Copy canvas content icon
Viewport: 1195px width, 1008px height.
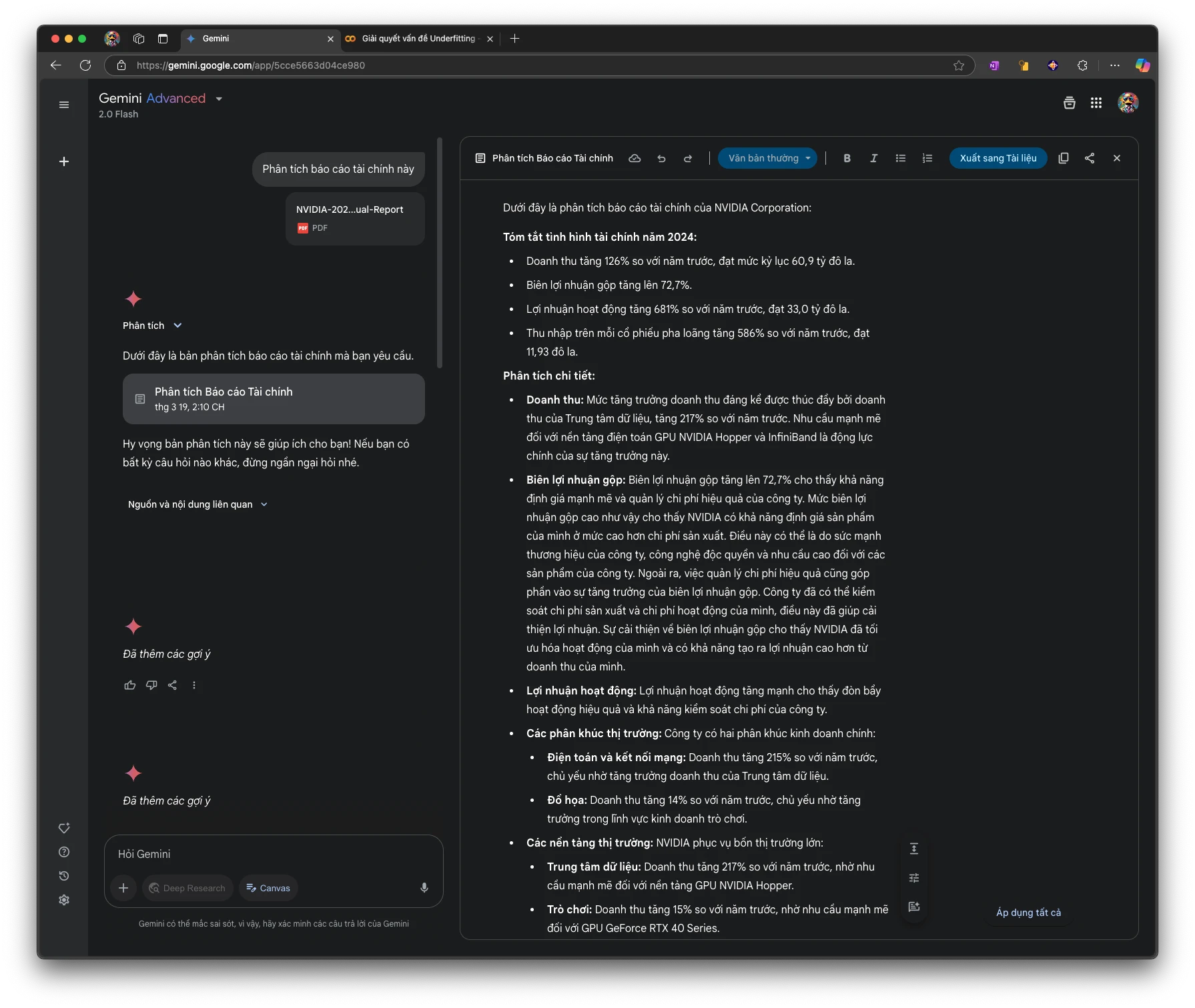[1064, 158]
